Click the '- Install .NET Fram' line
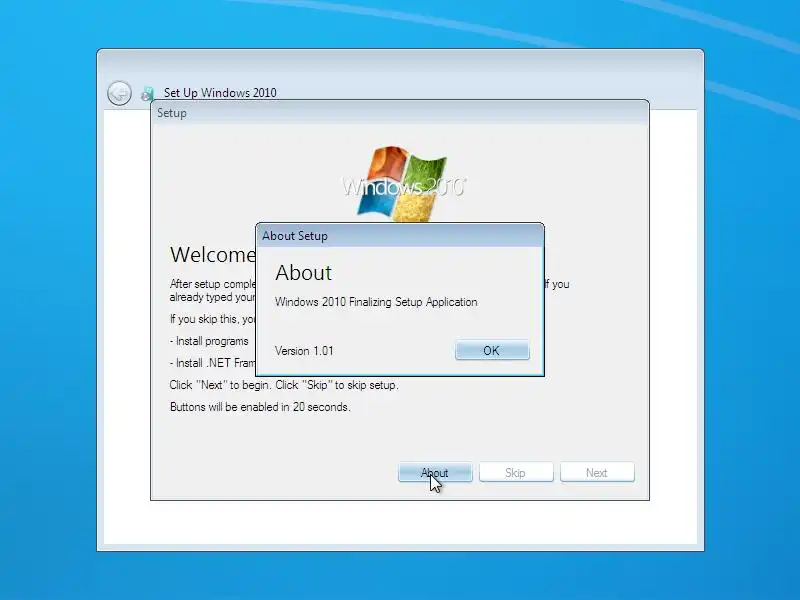800x600 pixels. click(x=212, y=363)
